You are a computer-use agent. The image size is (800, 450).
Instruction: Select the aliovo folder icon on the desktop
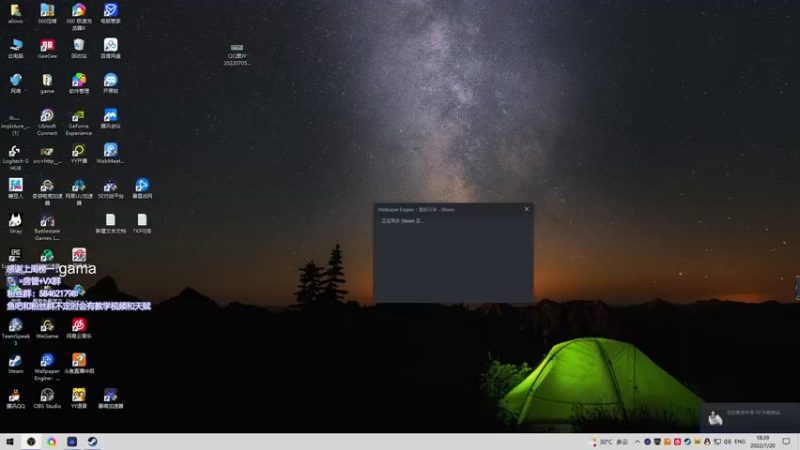(x=15, y=14)
